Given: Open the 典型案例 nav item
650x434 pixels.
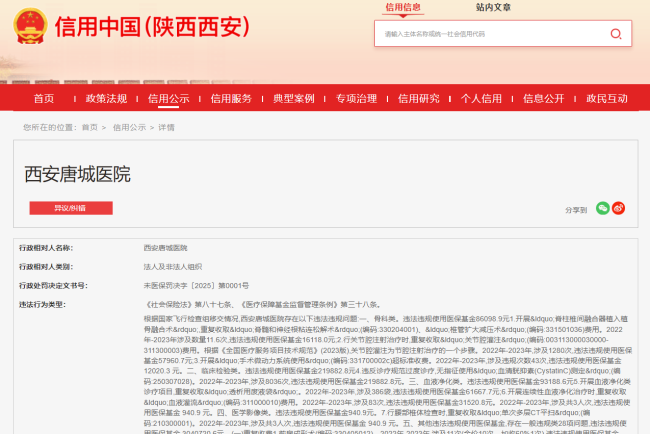Looking at the screenshot, I should click(293, 99).
